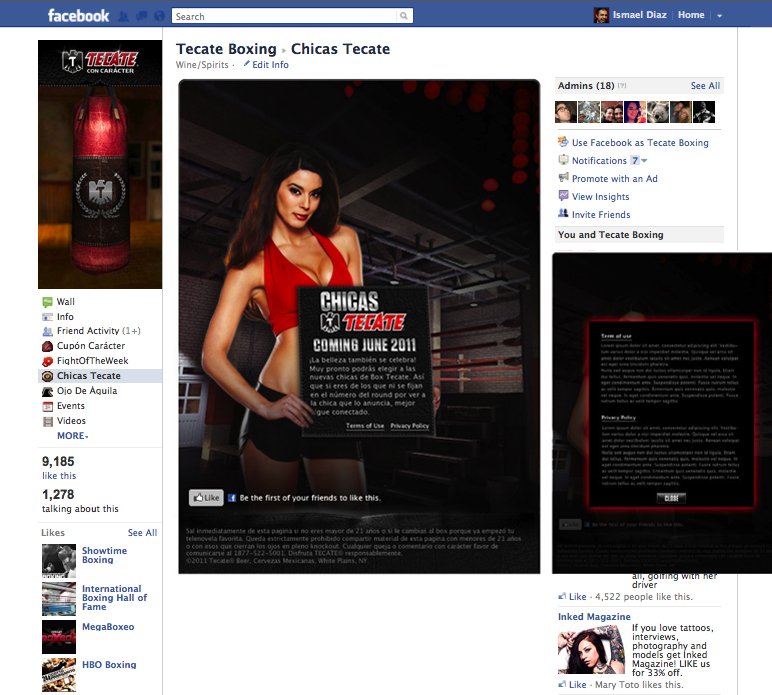Screen dimensions: 772x695
Task: Open the messages icon in header
Action: (142, 16)
